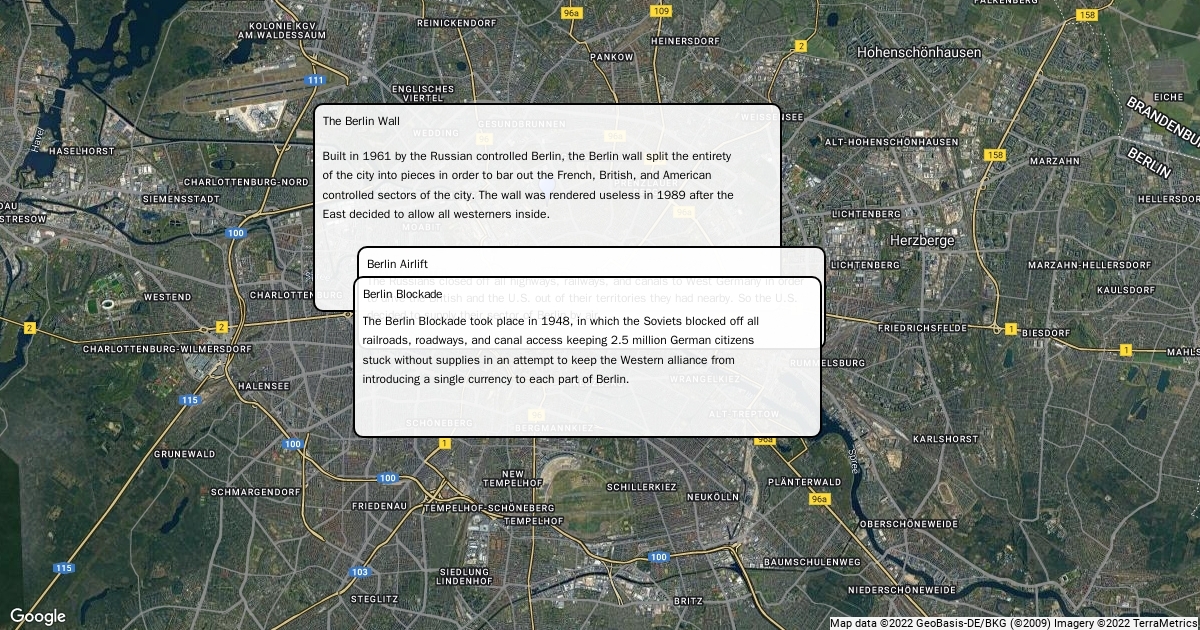Viewport: 1200px width, 630px height.
Task: Click the Siemensstadt map label
Action: point(180,199)
